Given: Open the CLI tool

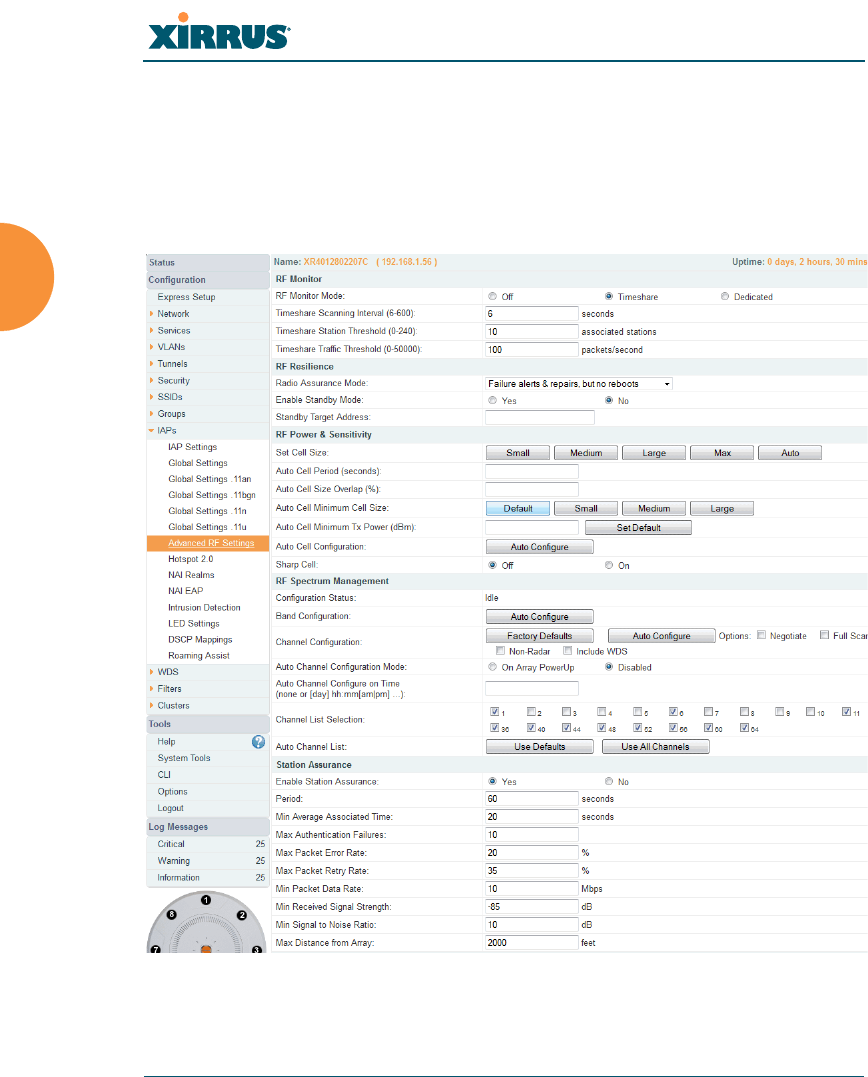Looking at the screenshot, I should [163, 775].
